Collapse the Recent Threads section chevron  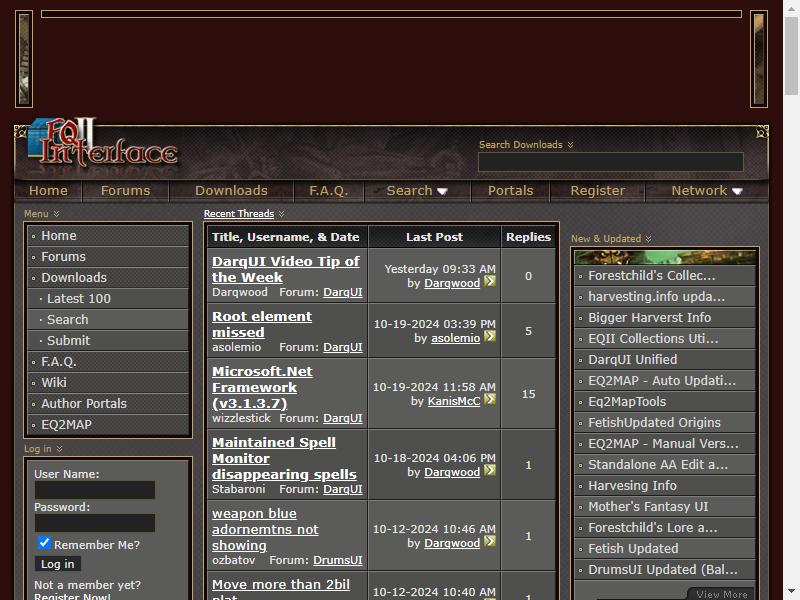[281, 214]
